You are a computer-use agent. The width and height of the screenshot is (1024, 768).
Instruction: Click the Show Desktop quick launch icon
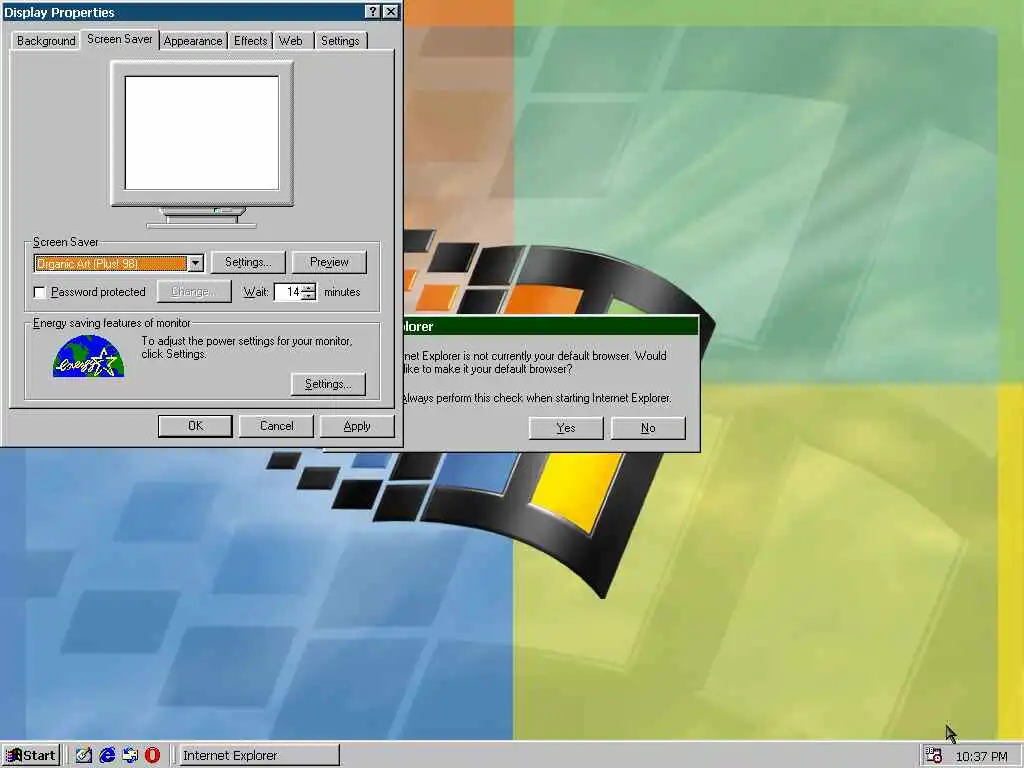(84, 756)
